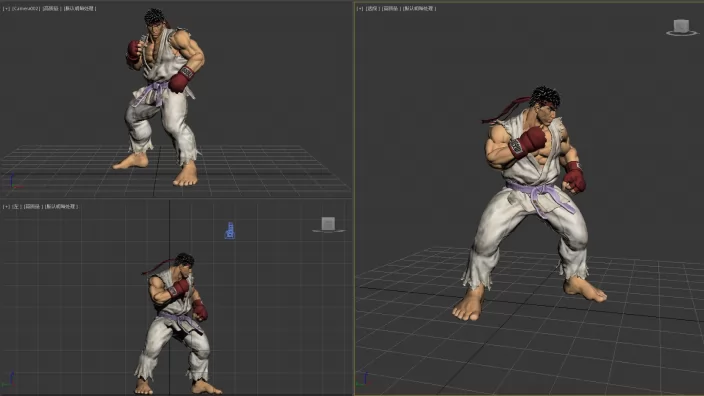
Task: Open the default shading label in the left viewport
Action: 61,207
